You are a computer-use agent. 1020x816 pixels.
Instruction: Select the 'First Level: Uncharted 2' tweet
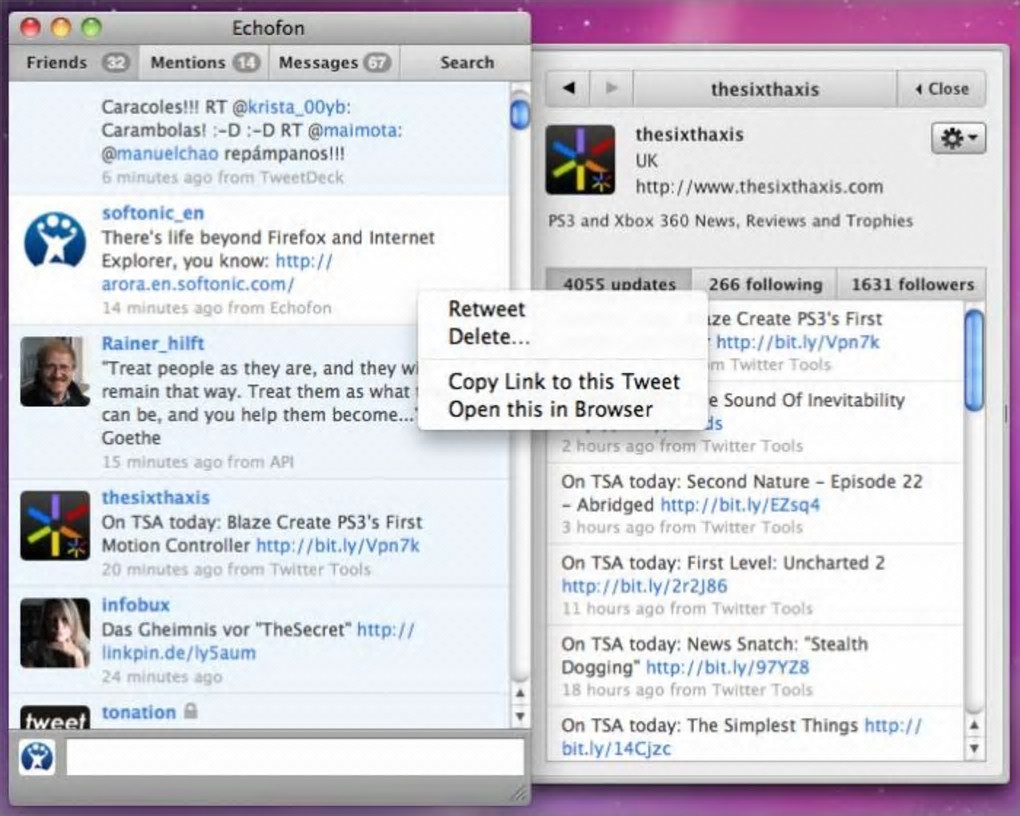tap(755, 585)
